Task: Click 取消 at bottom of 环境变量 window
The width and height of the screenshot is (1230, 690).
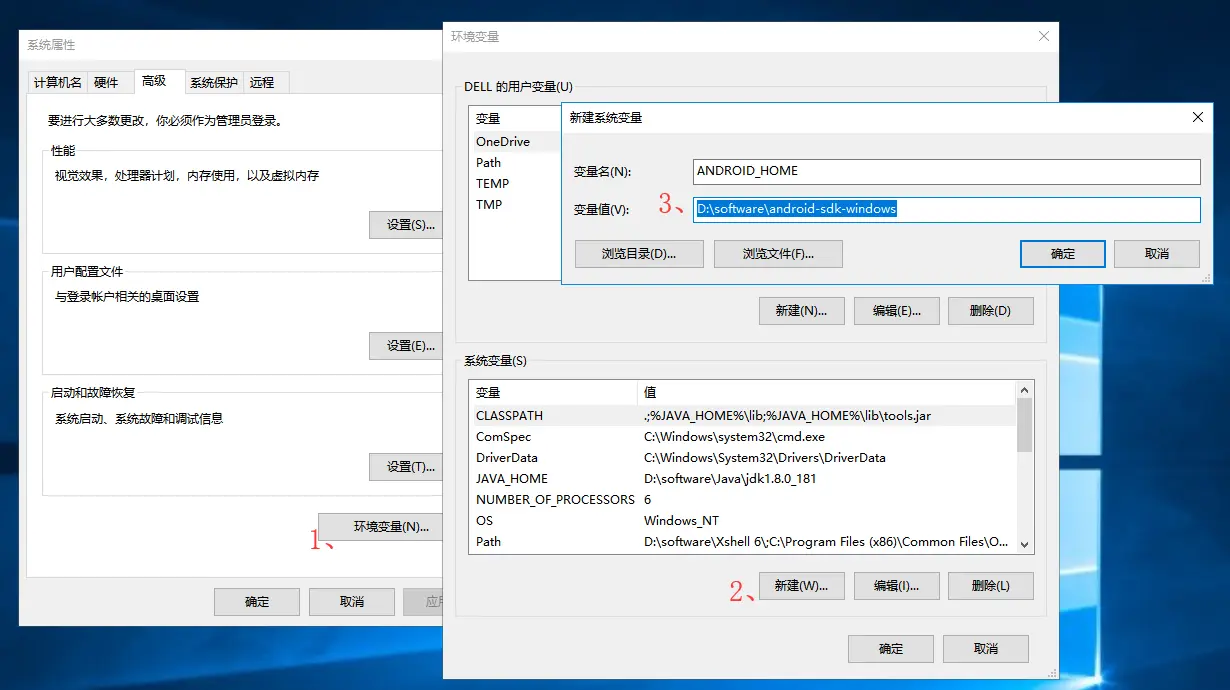Action: pos(985,649)
